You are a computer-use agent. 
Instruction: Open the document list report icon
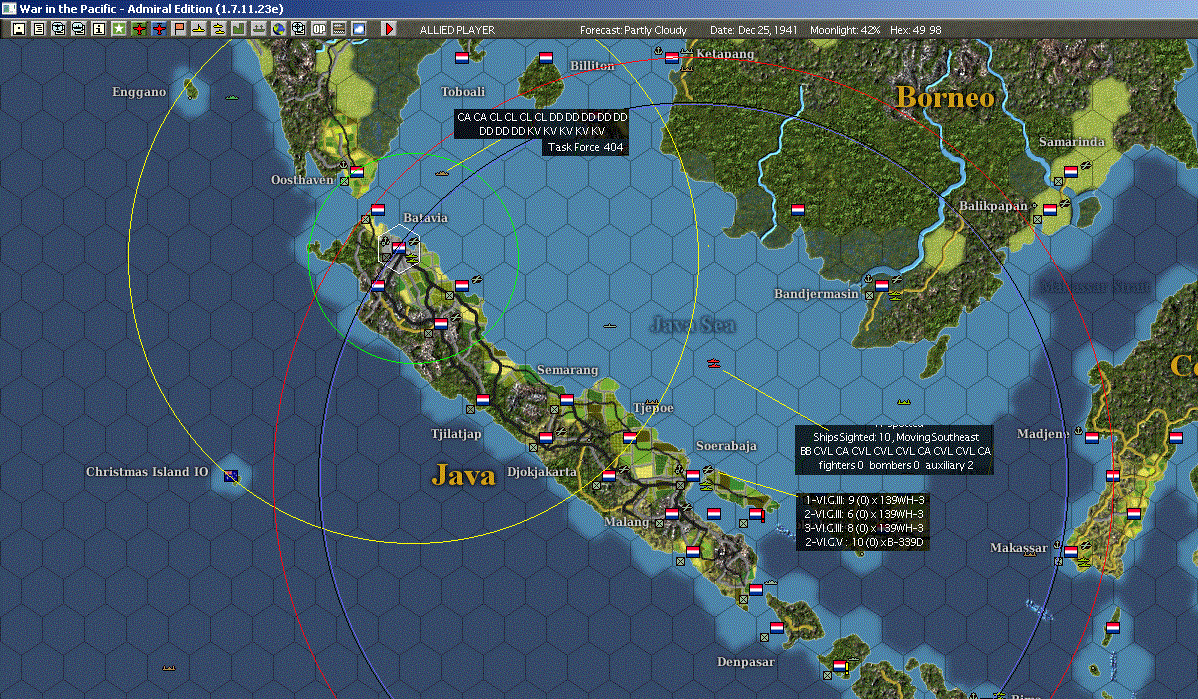pos(39,29)
